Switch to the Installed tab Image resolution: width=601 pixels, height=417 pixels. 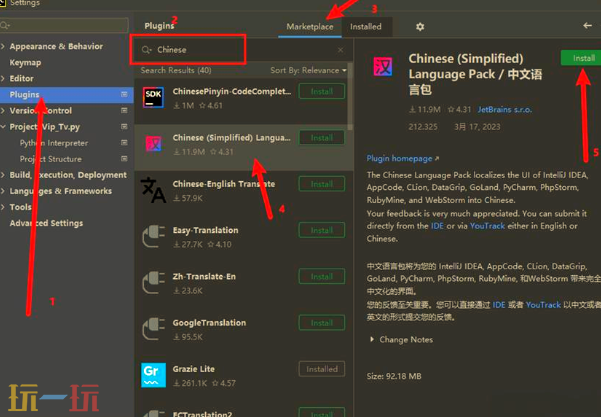(366, 27)
